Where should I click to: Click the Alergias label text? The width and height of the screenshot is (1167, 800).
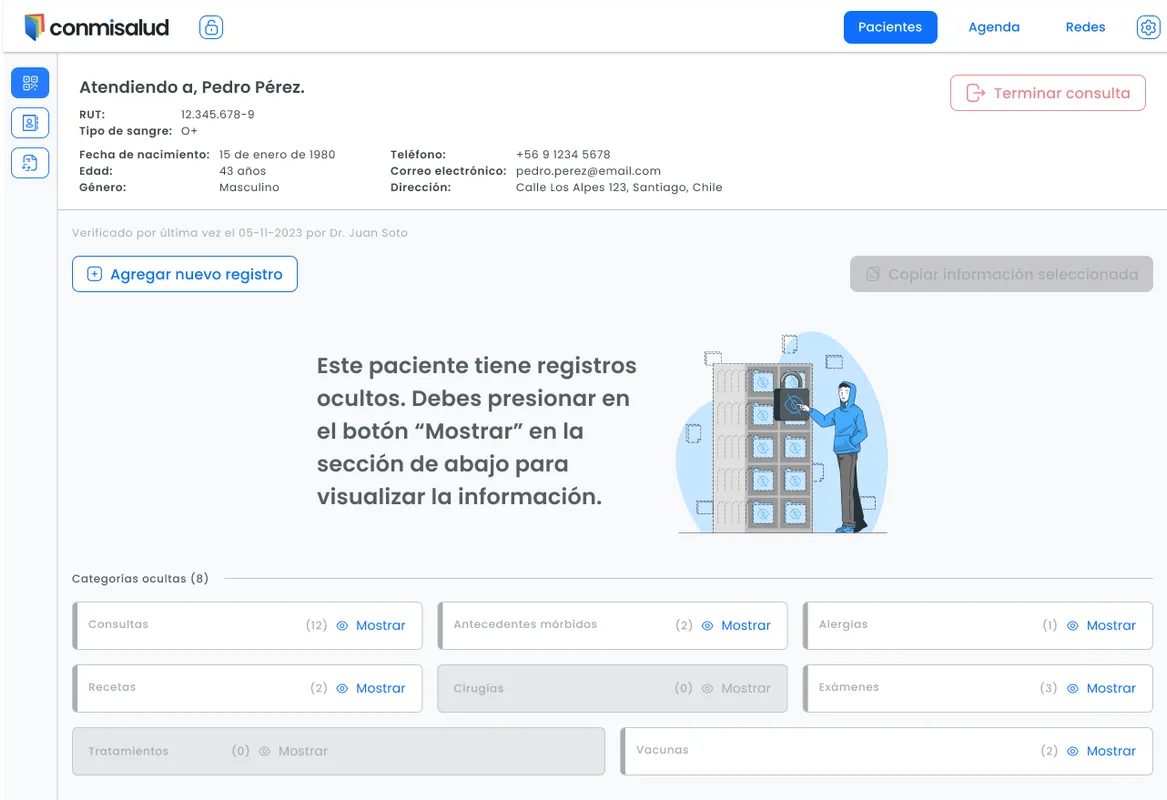(x=843, y=624)
